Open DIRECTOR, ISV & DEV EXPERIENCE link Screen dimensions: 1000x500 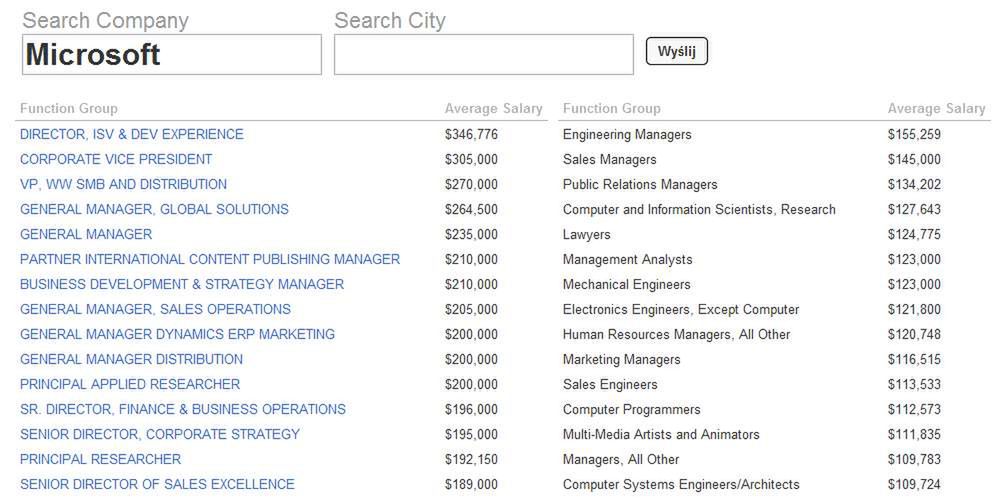point(132,135)
